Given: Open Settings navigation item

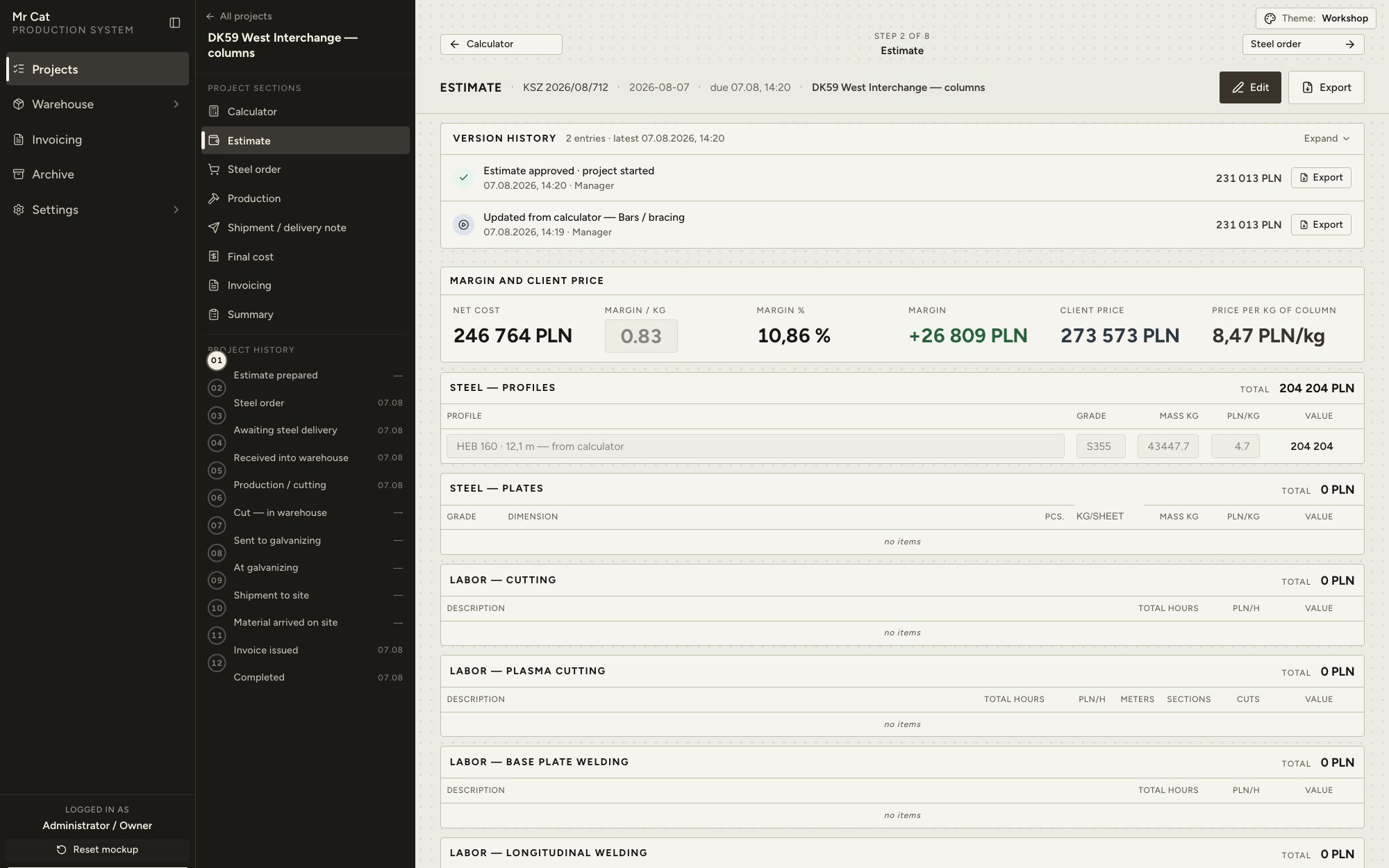Looking at the screenshot, I should point(97,210).
